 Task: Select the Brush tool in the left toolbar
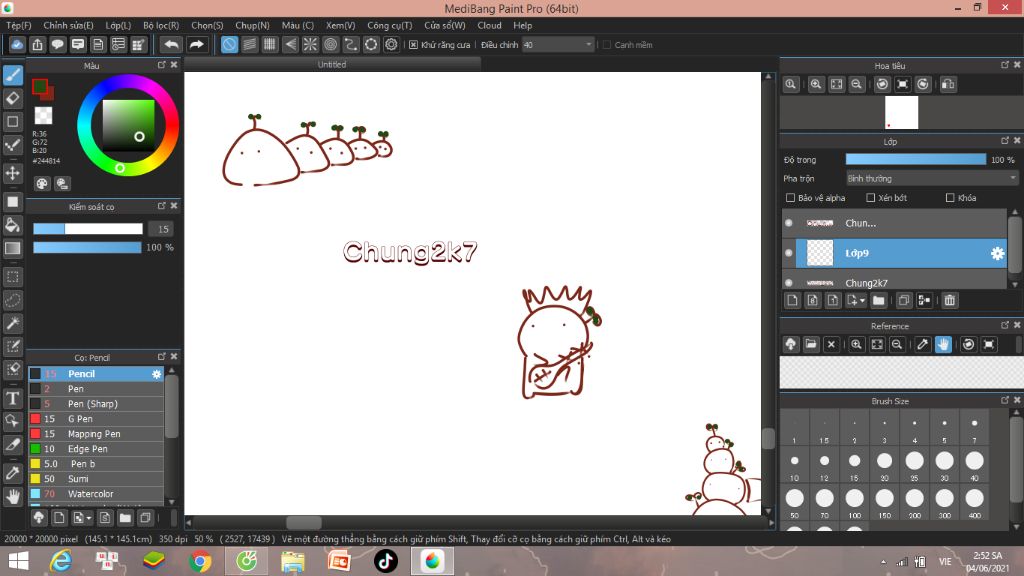(x=13, y=75)
